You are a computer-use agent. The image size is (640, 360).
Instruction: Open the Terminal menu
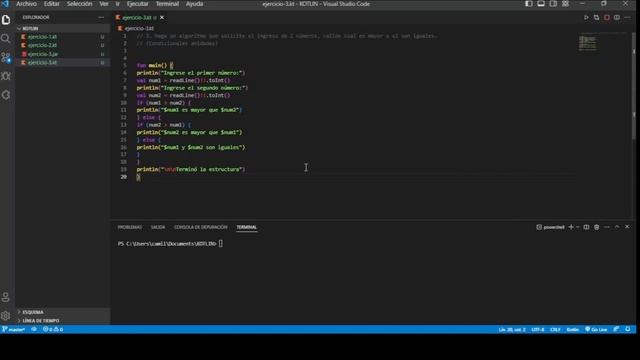click(167, 4)
